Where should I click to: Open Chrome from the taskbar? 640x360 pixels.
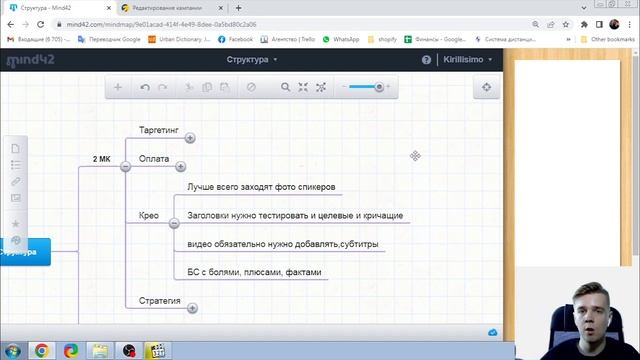click(41, 351)
